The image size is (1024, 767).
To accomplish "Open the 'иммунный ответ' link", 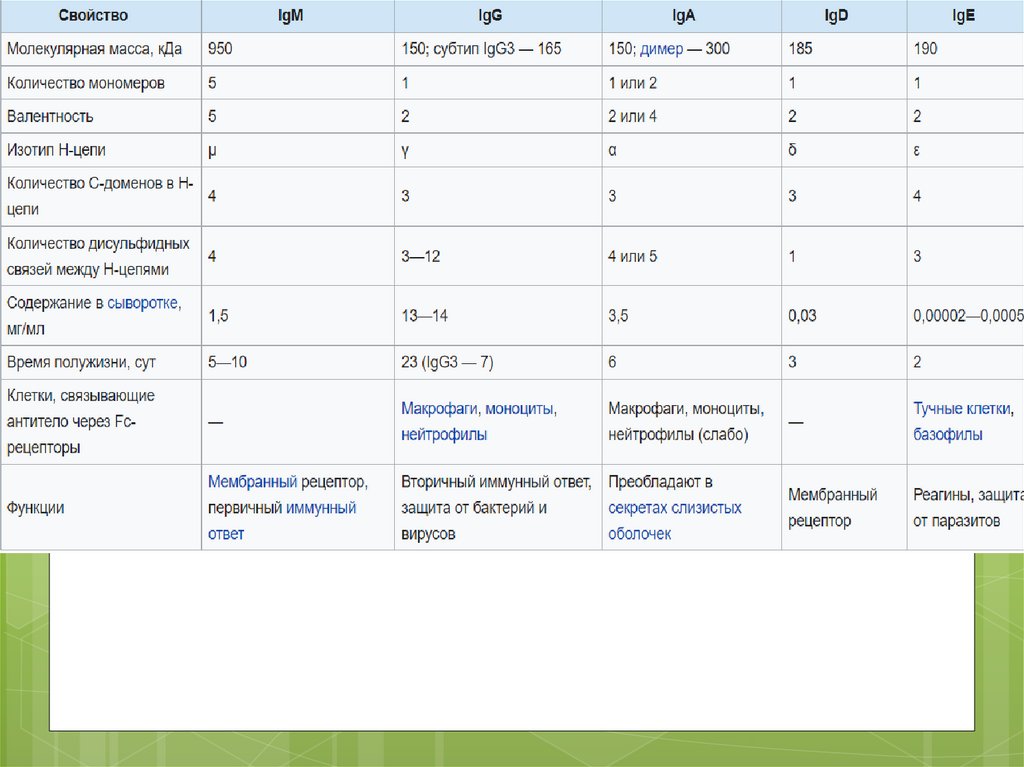I will point(281,521).
